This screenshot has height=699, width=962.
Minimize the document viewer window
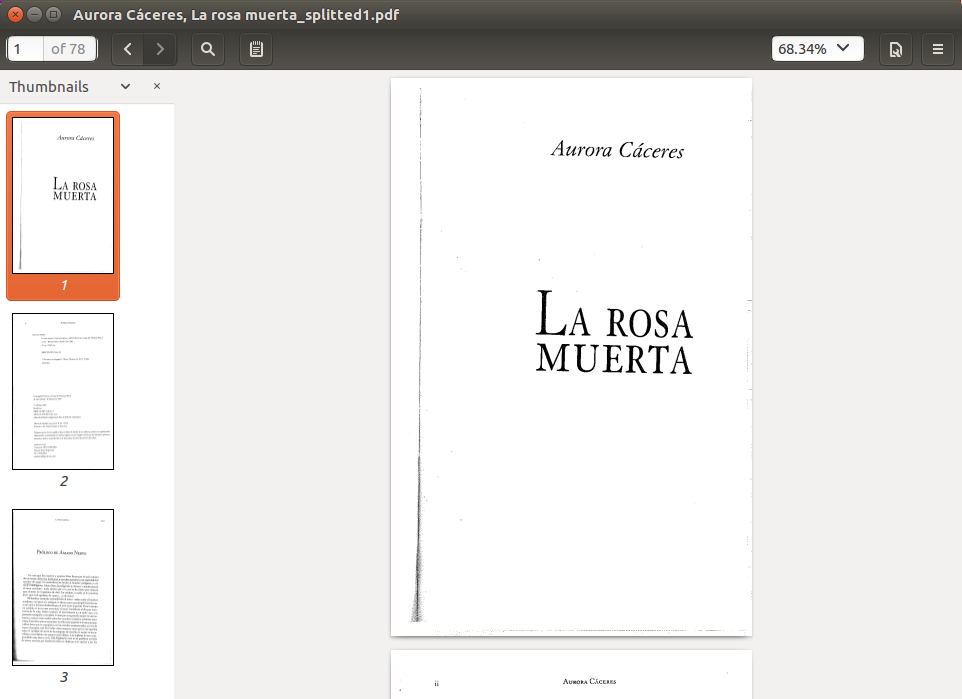(34, 14)
